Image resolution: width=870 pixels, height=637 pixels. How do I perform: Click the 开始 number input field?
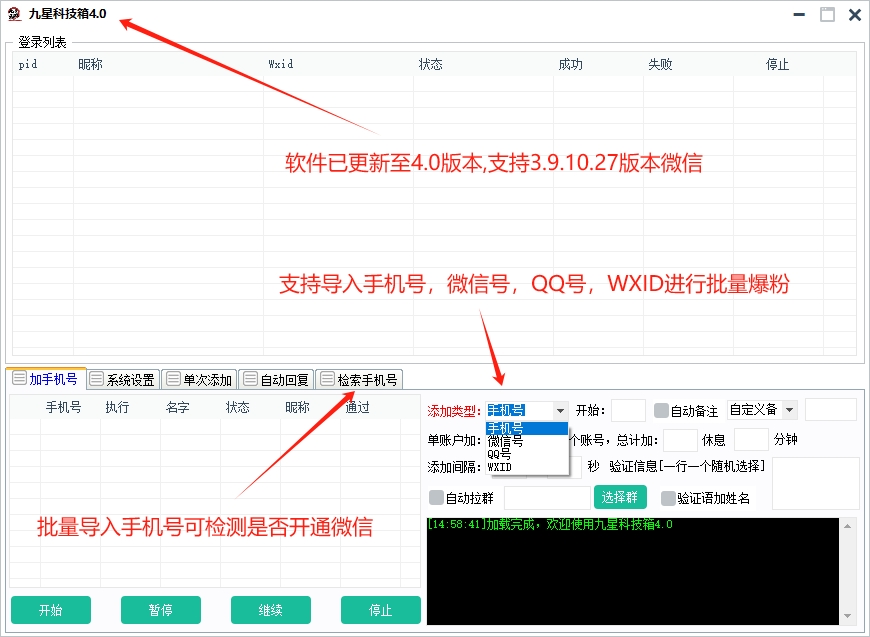pos(628,411)
